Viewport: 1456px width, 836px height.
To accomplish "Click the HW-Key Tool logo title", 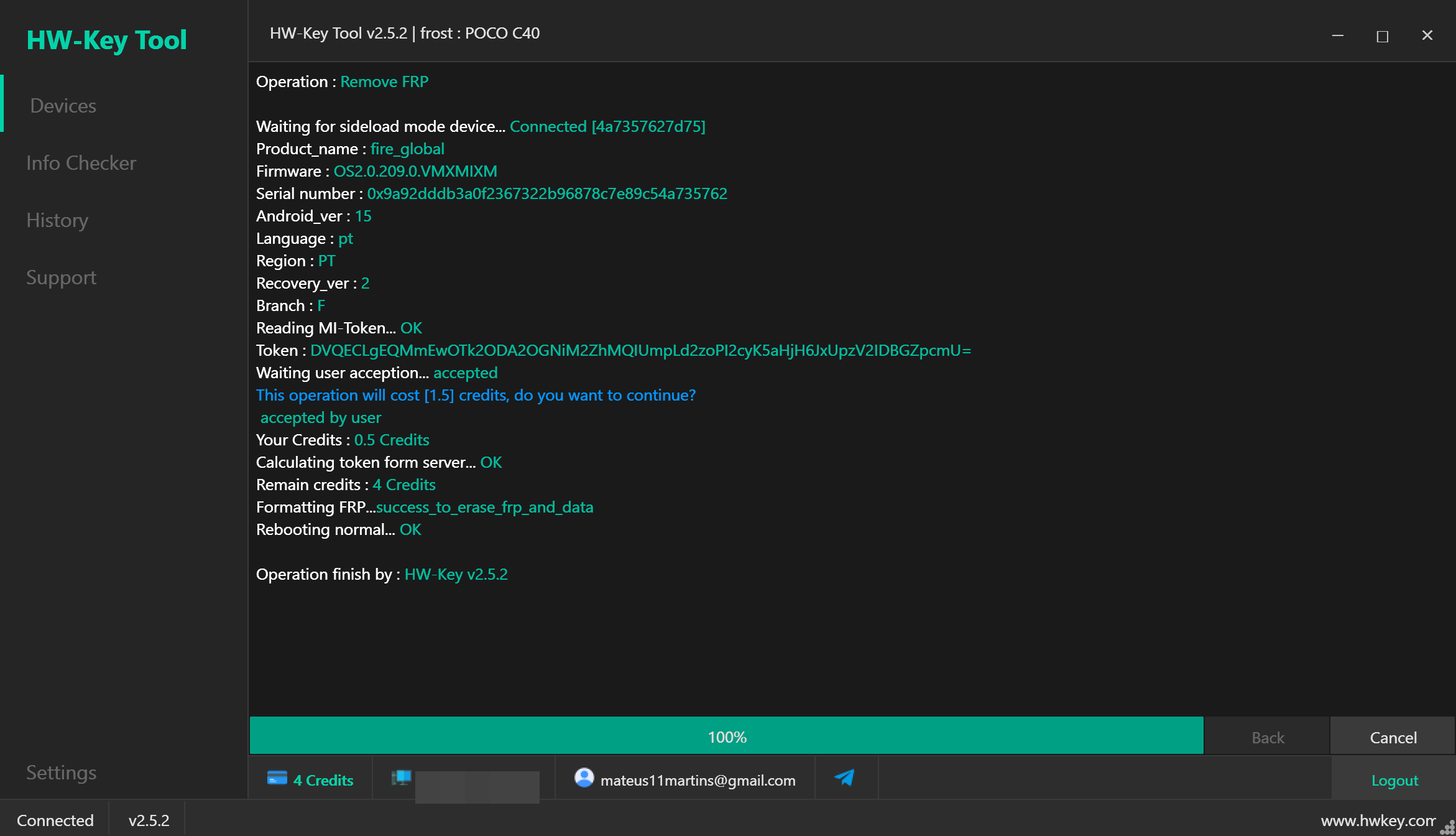I will (x=106, y=40).
